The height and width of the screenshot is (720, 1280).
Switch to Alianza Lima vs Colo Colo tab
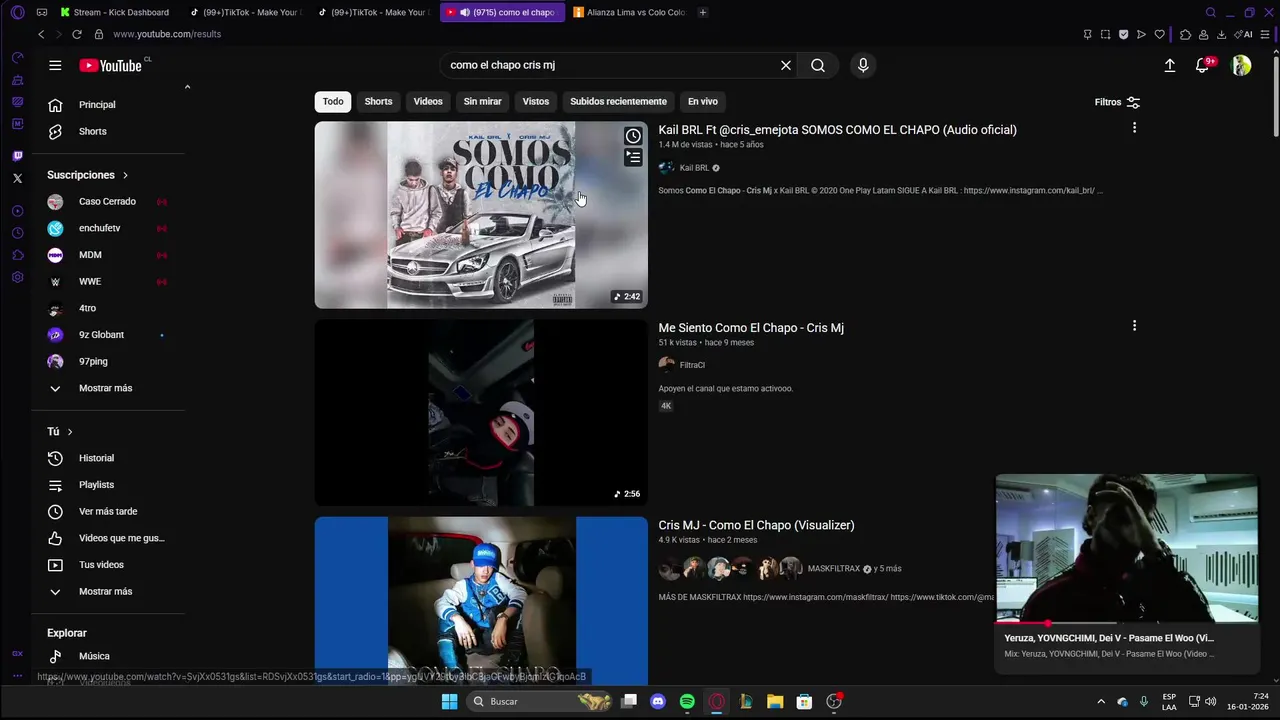pos(630,12)
